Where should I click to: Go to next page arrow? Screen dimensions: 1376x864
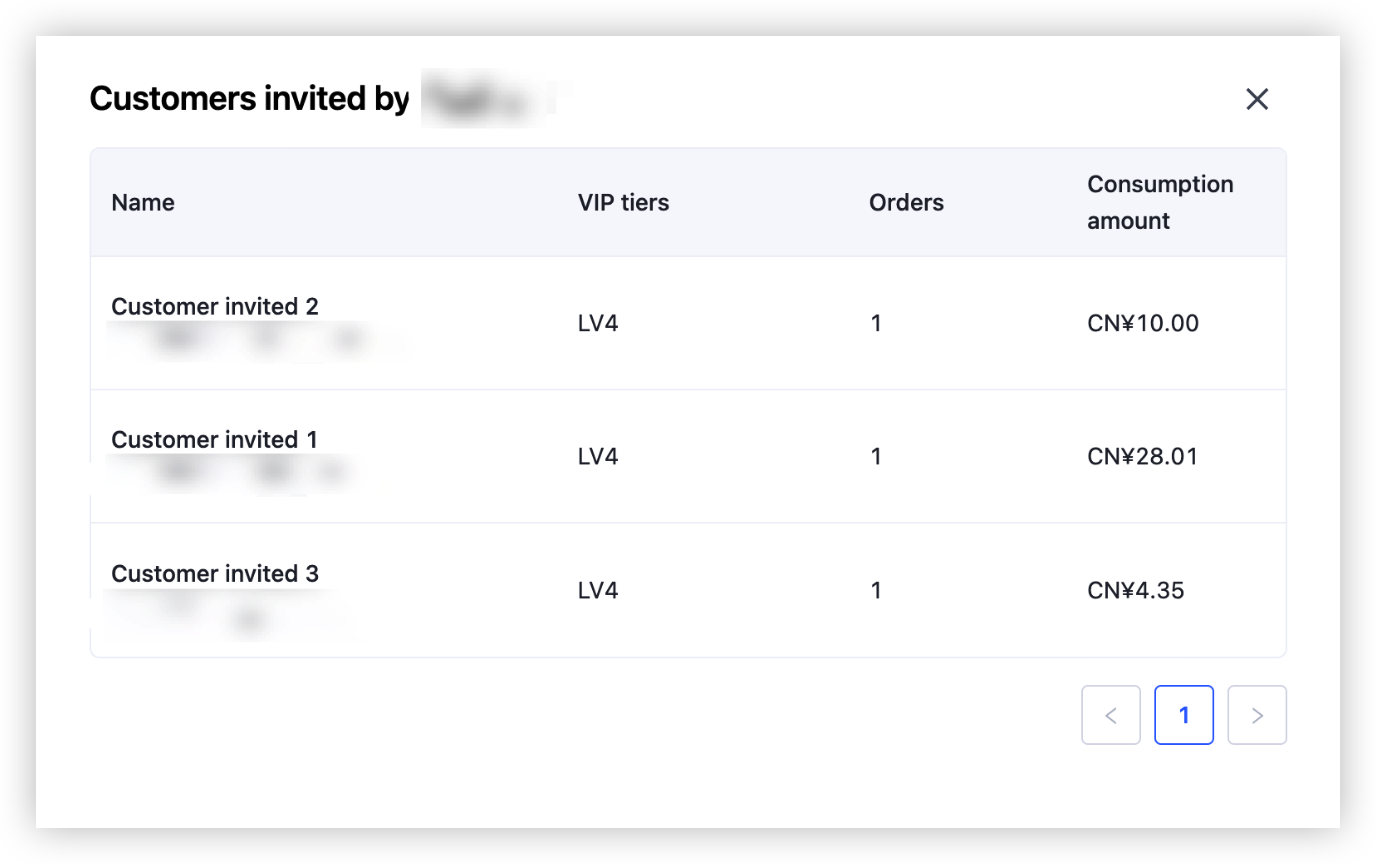click(1257, 715)
